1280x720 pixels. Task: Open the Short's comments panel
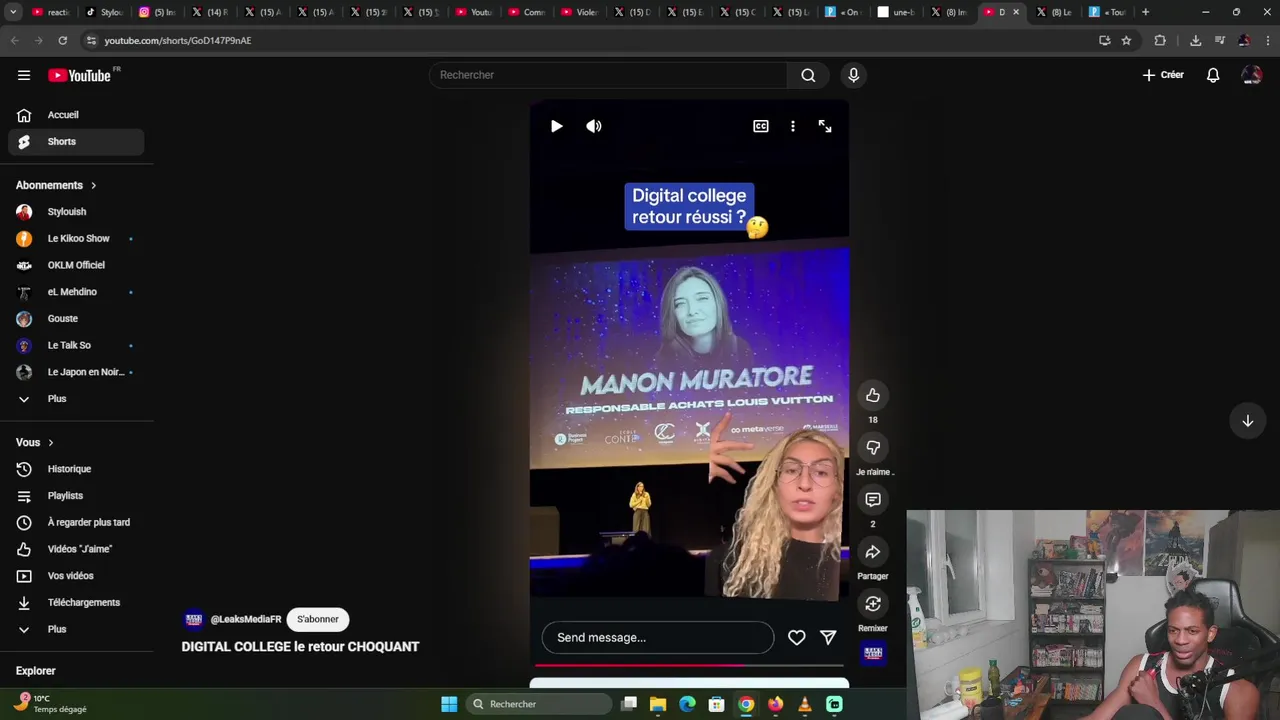(873, 499)
